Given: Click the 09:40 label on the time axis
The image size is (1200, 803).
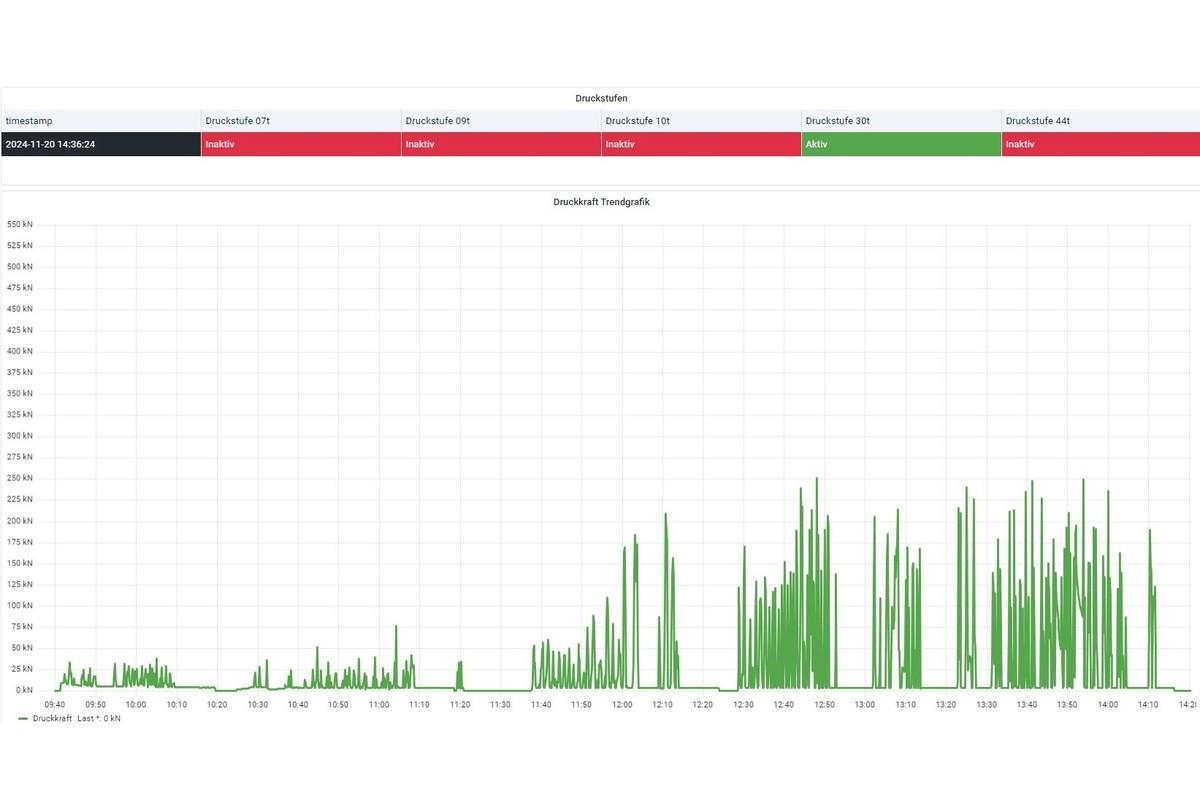Looking at the screenshot, I should click(x=55, y=705).
